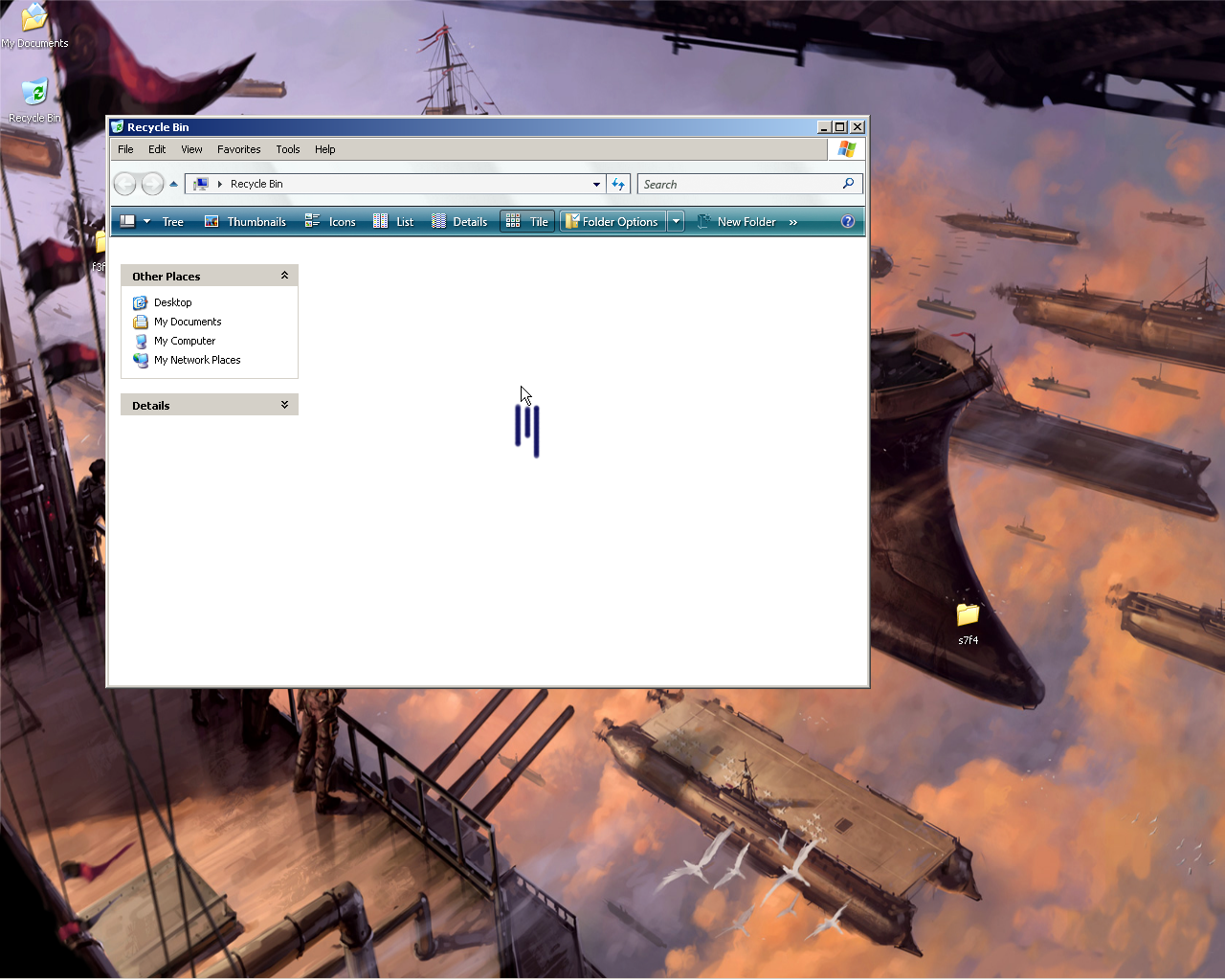The image size is (1225, 980).
Task: Switch to Thumbnails view
Action: click(x=246, y=222)
